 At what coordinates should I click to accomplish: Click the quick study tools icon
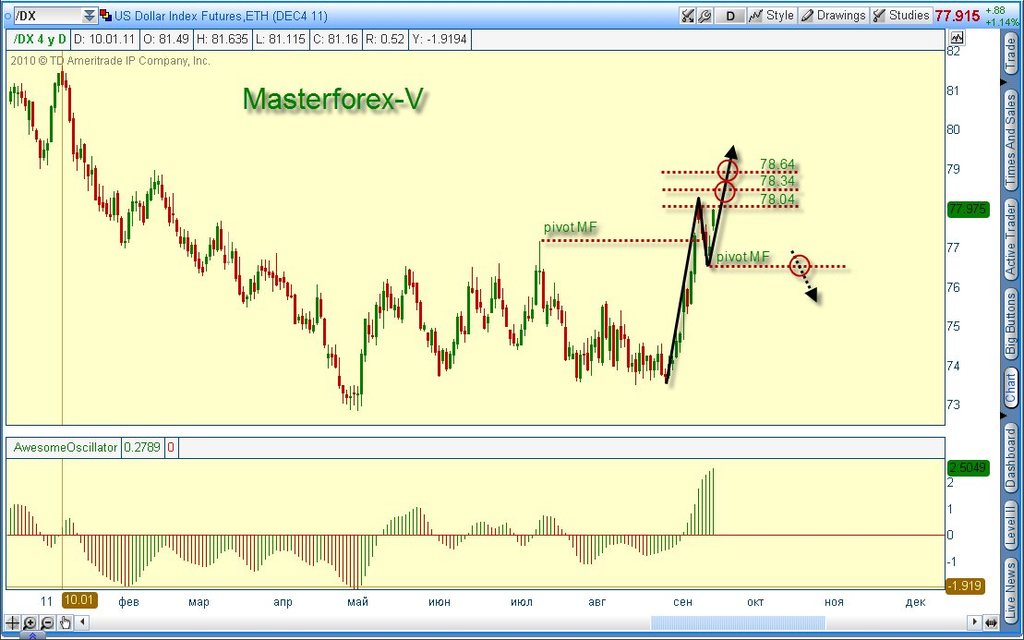(688, 16)
